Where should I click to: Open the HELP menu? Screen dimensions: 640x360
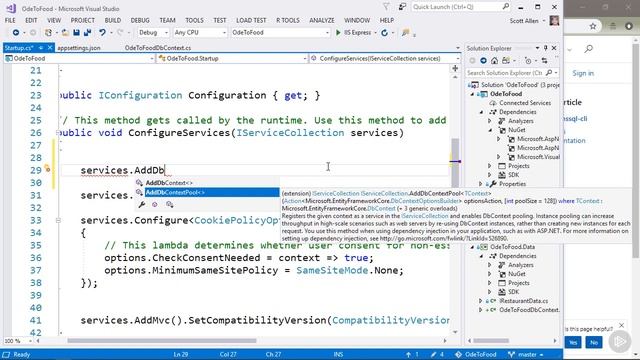[387, 20]
